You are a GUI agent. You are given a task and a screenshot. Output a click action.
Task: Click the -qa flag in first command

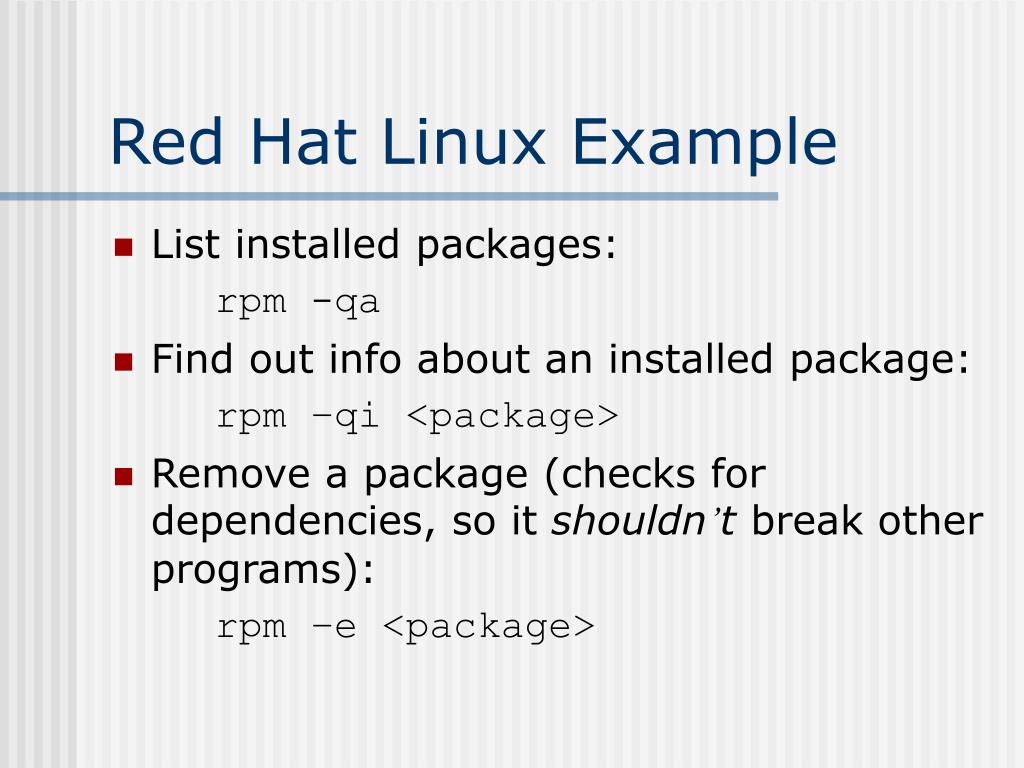pos(345,304)
